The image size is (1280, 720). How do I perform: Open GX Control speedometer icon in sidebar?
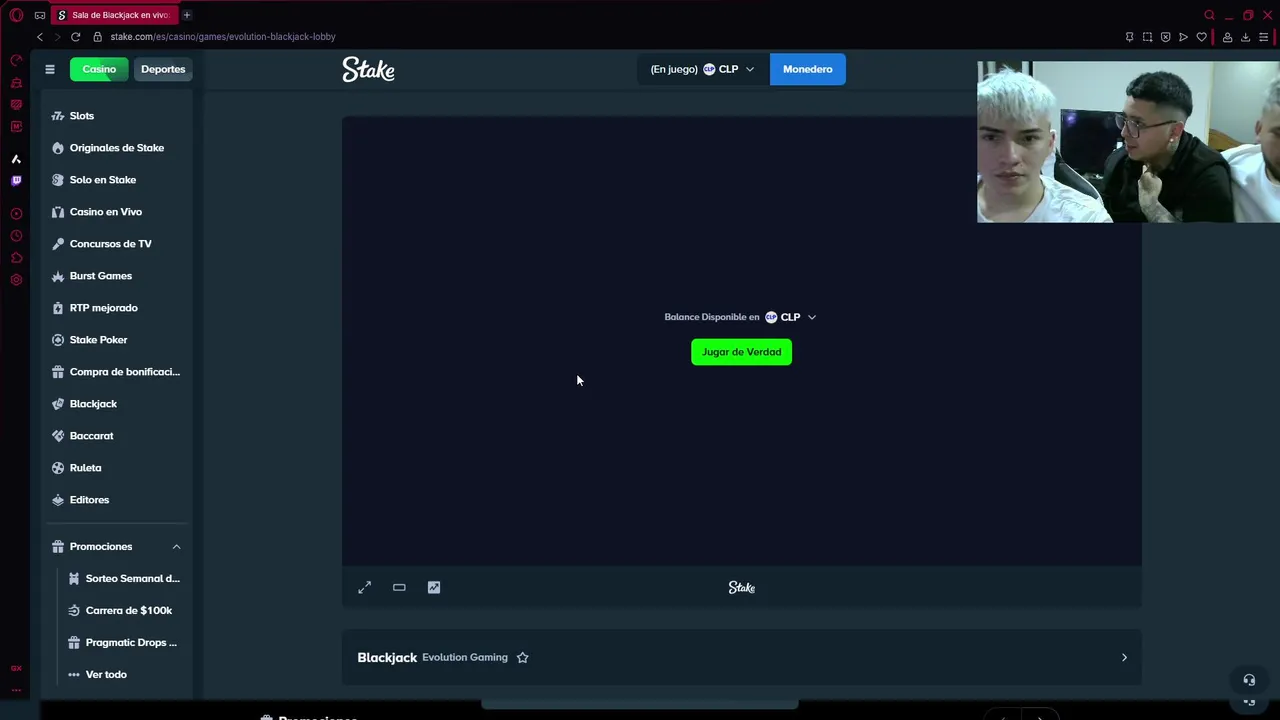16,61
